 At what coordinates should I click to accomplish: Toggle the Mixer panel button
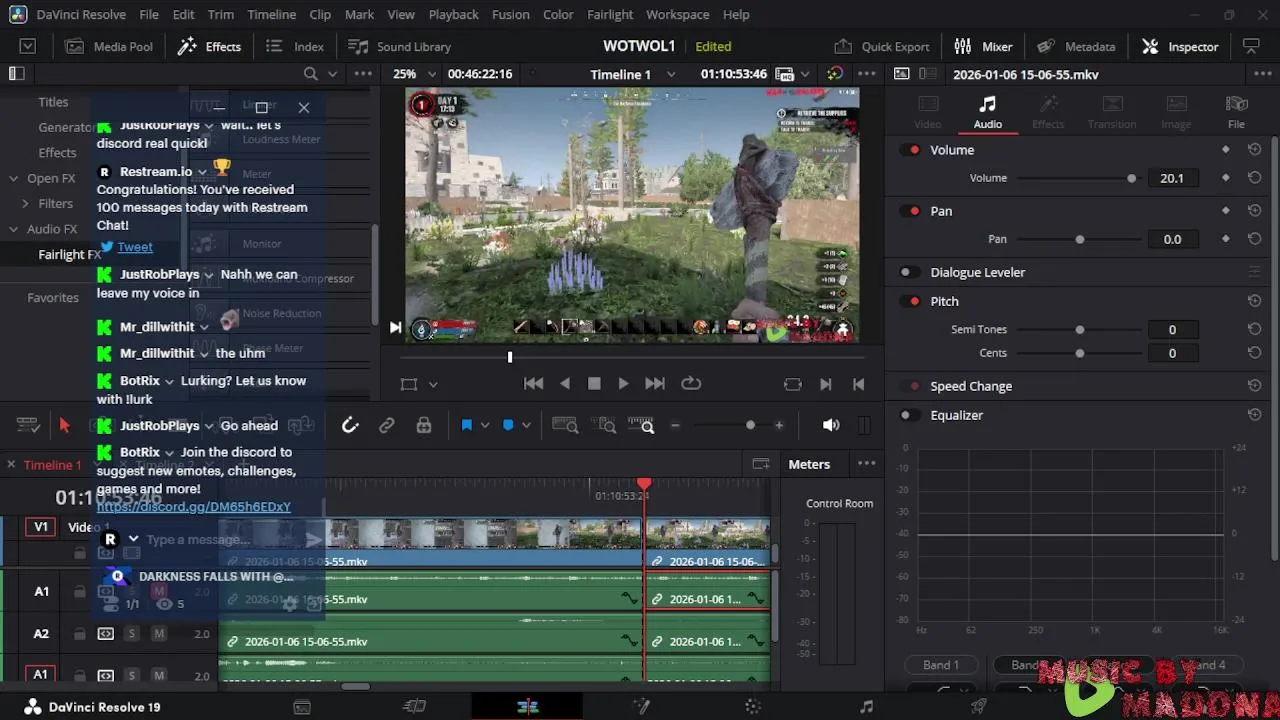983,47
